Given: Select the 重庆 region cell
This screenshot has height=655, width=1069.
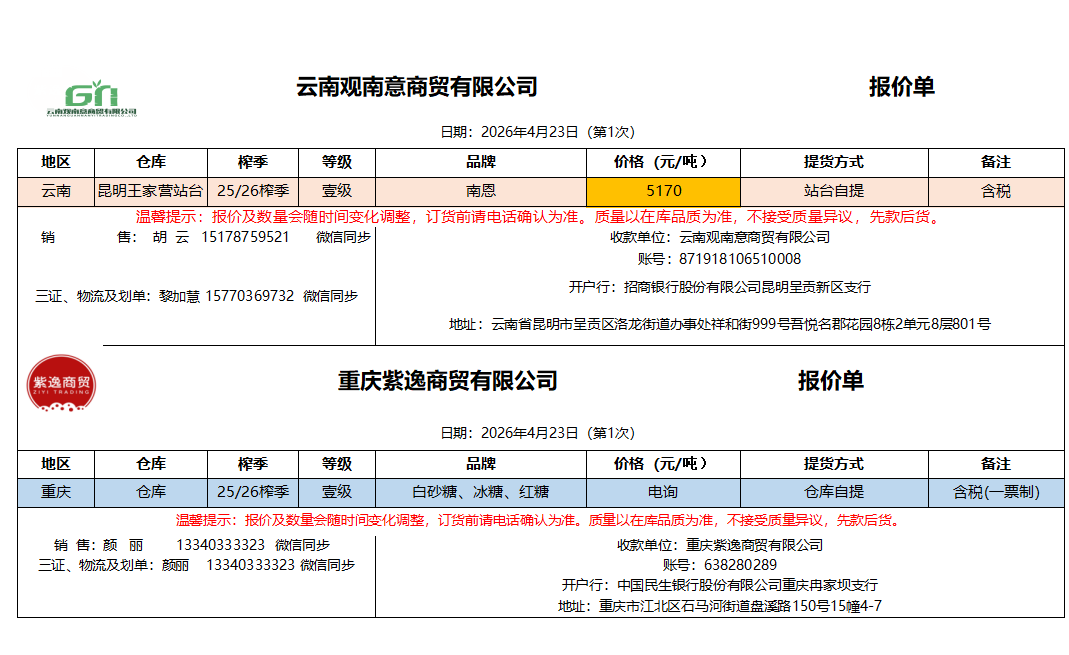Looking at the screenshot, I should 56,492.
